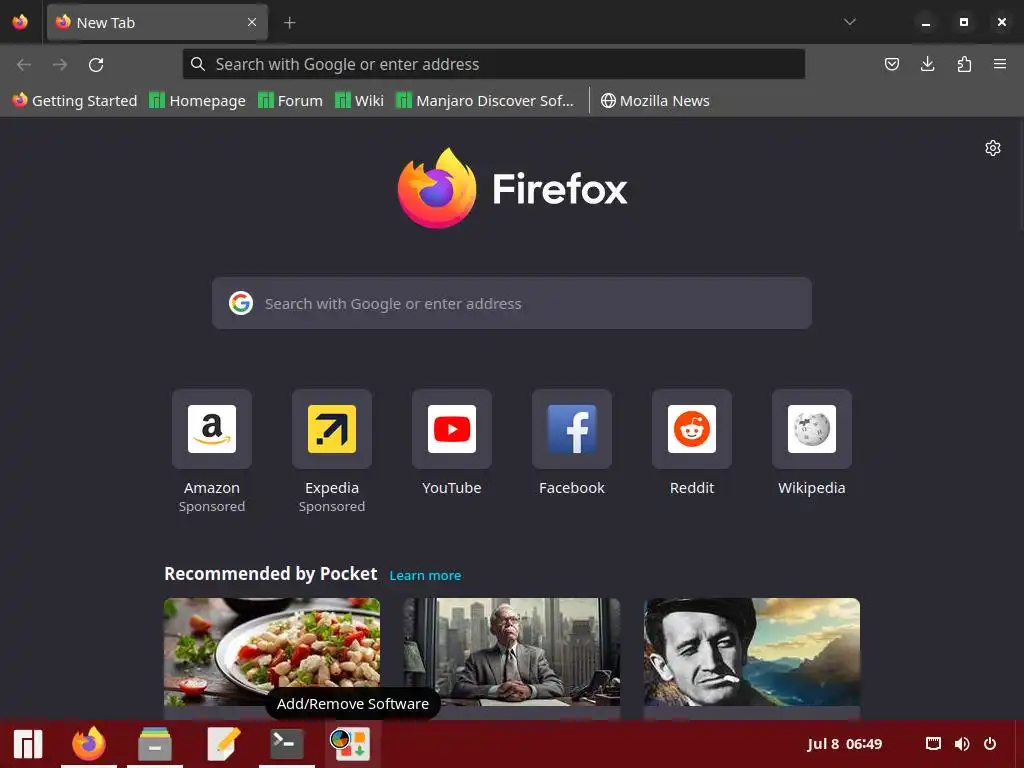
Task: Open the file manager taskbar icon
Action: coord(155,744)
